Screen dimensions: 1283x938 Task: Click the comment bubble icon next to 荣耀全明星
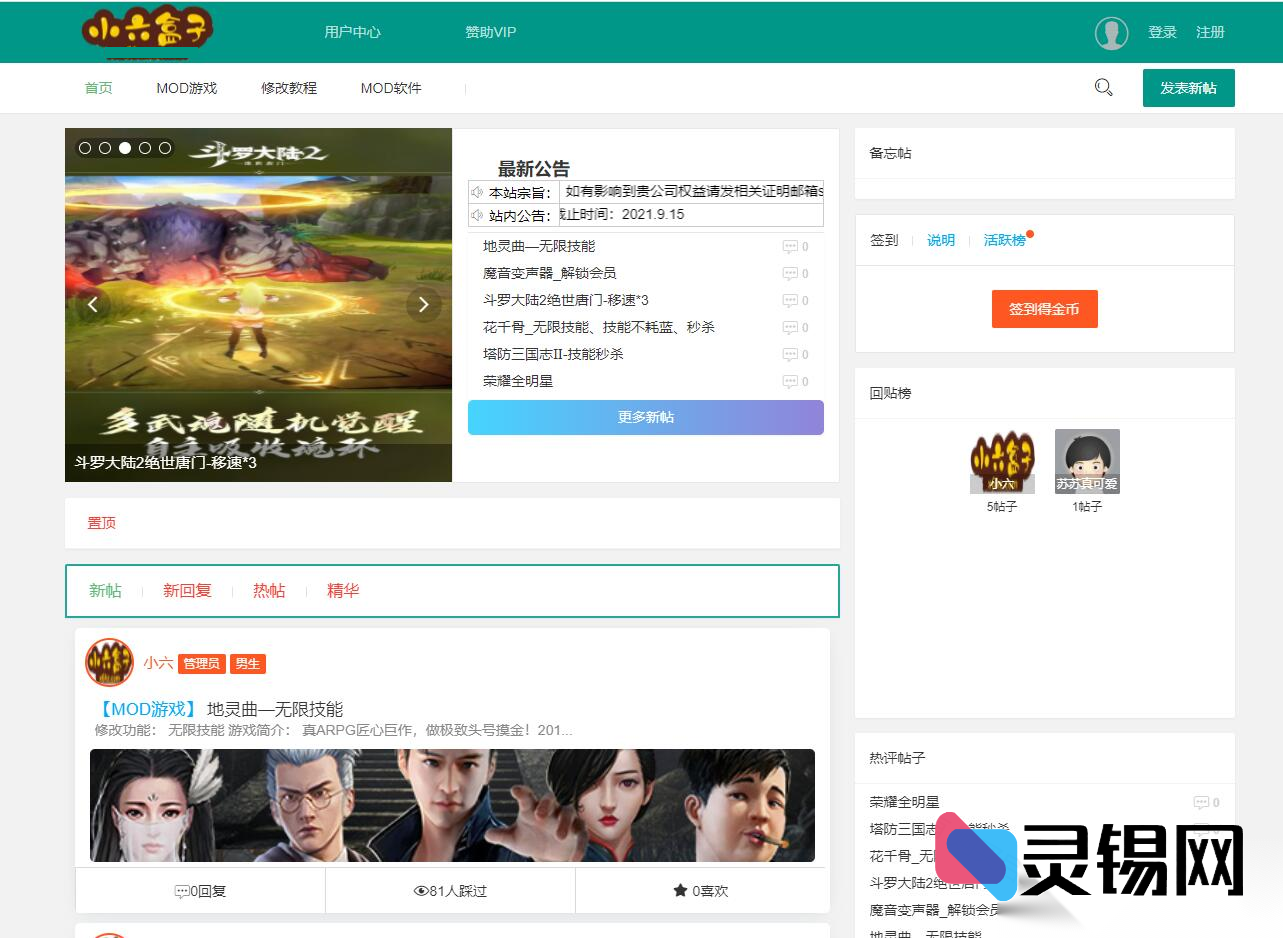(1202, 802)
